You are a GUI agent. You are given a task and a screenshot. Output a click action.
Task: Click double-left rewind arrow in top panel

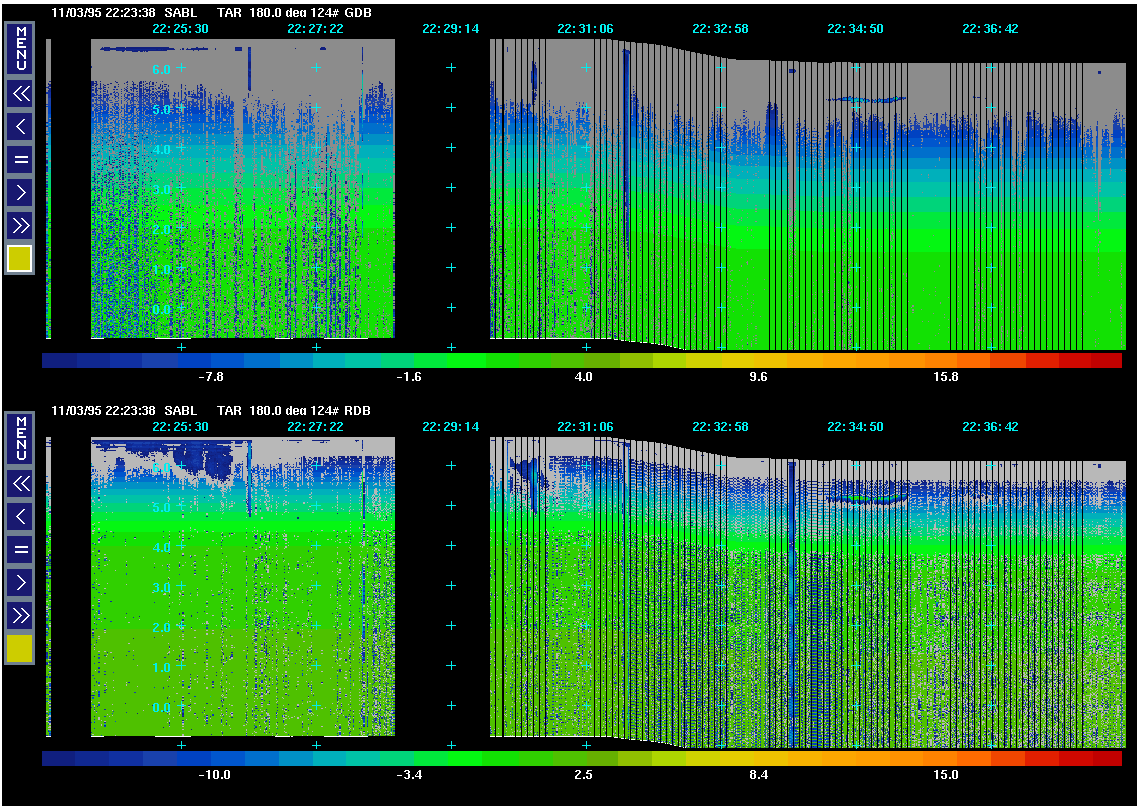20,94
